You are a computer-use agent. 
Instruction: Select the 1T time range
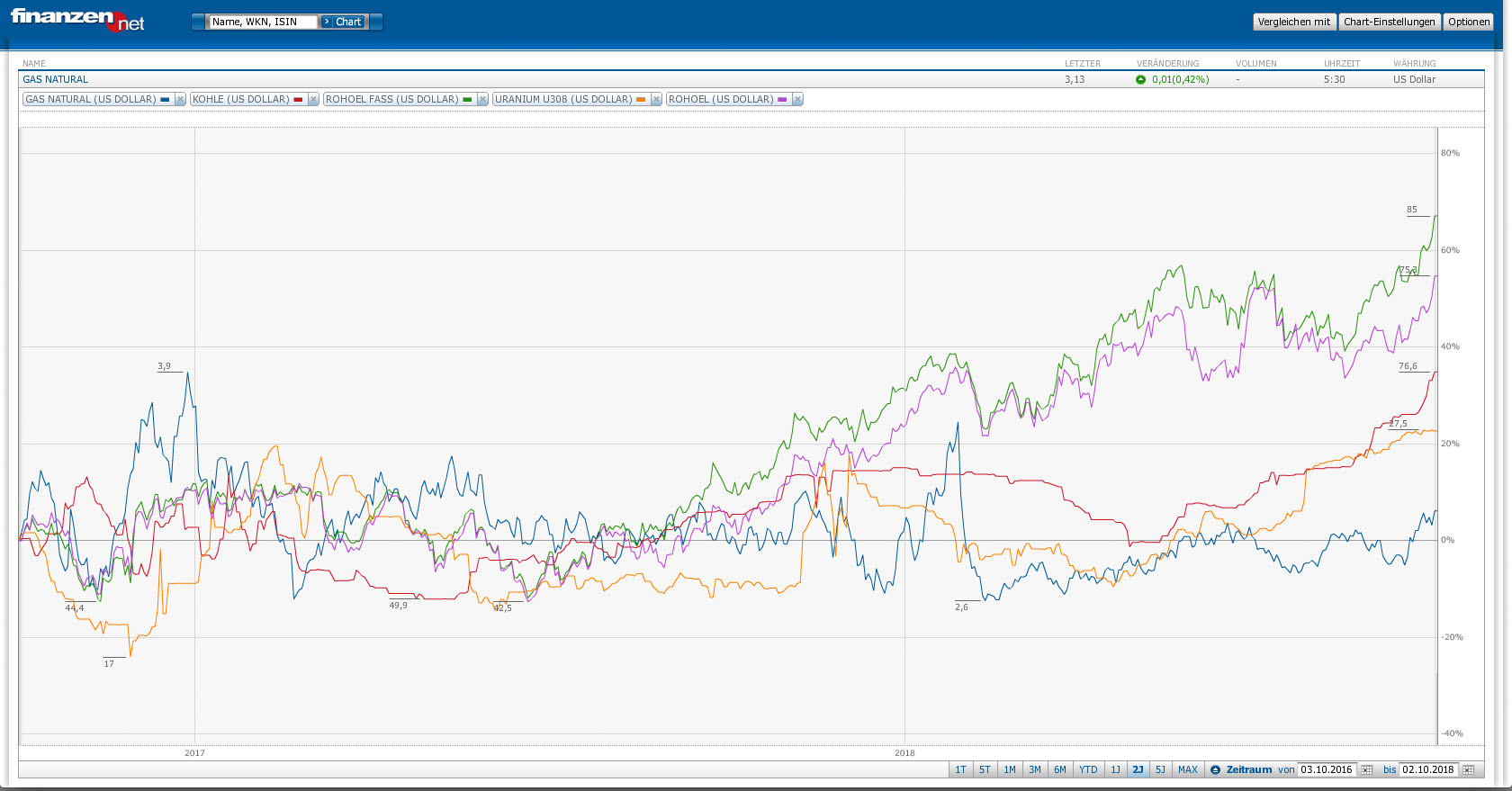[960, 770]
